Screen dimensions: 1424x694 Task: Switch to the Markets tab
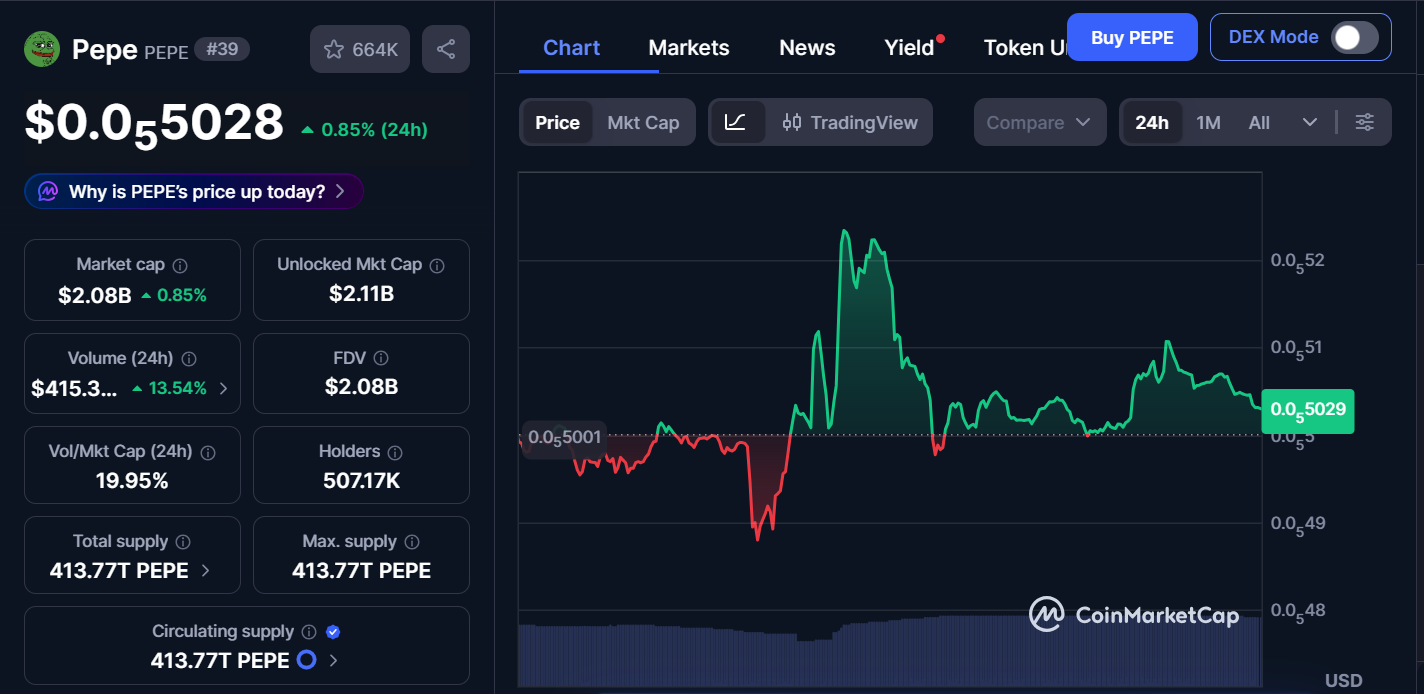[x=688, y=47]
